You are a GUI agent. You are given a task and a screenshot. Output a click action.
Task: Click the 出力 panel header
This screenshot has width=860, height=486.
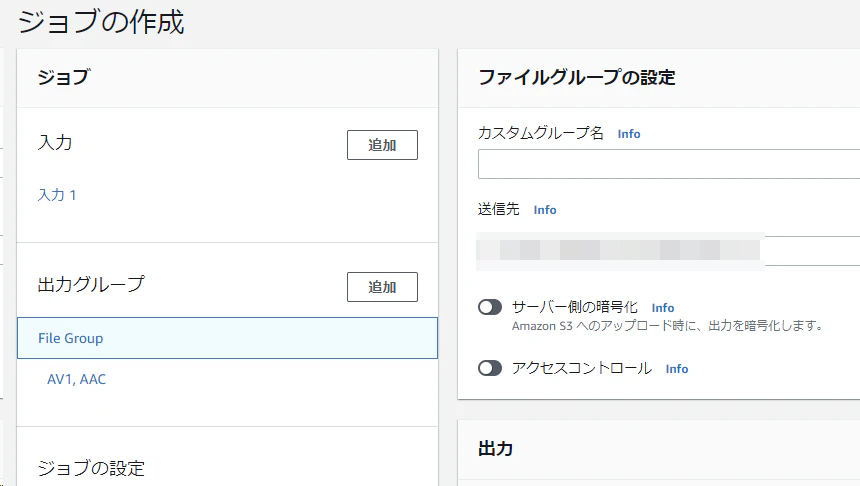(x=495, y=449)
